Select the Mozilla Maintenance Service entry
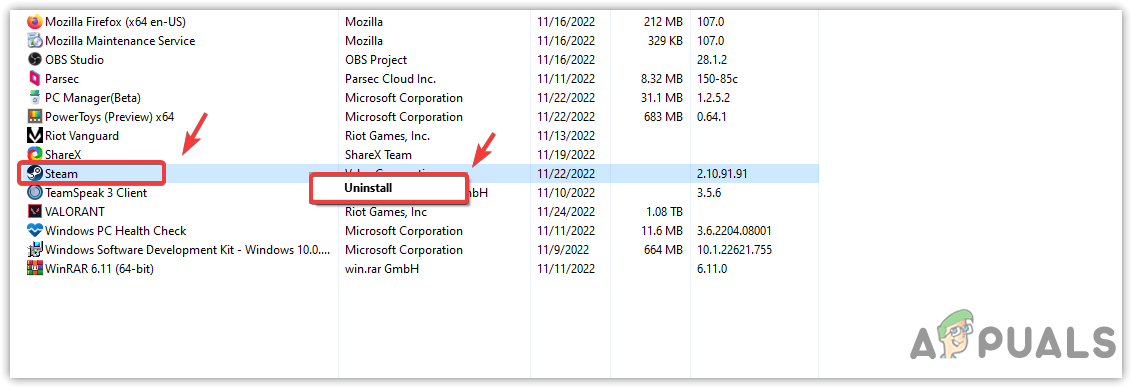This screenshot has height=388, width=1132. tap(120, 40)
